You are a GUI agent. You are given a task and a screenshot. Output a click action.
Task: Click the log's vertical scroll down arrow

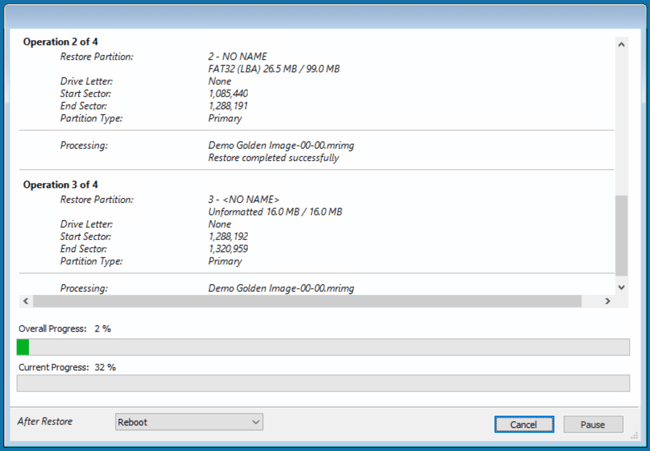[x=622, y=286]
